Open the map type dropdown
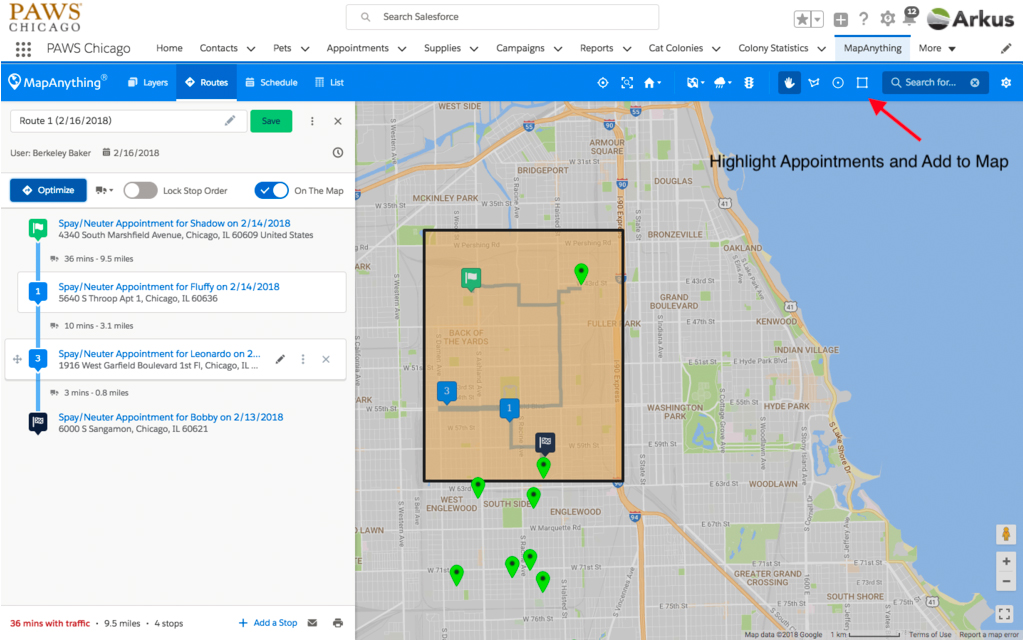 [x=695, y=83]
